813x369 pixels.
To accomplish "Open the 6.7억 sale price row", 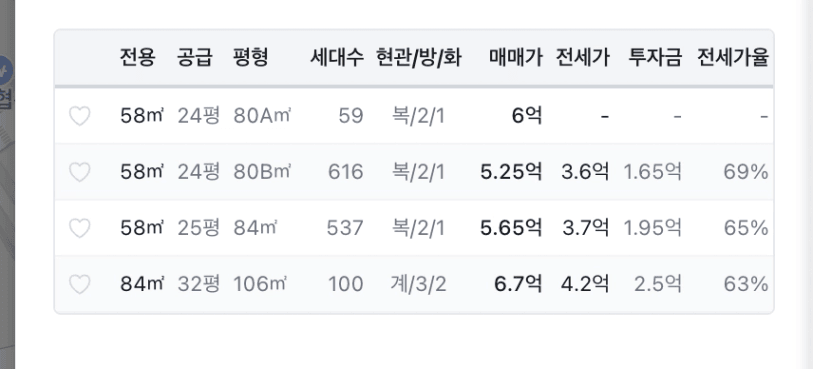I will tap(518, 284).
